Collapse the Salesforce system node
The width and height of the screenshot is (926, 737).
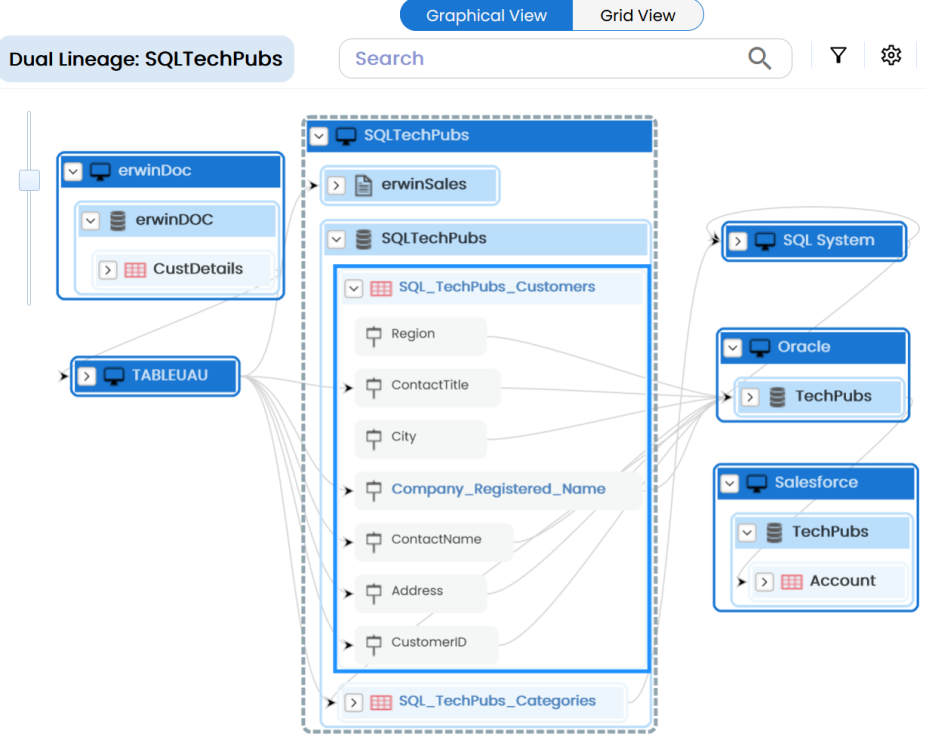point(730,484)
